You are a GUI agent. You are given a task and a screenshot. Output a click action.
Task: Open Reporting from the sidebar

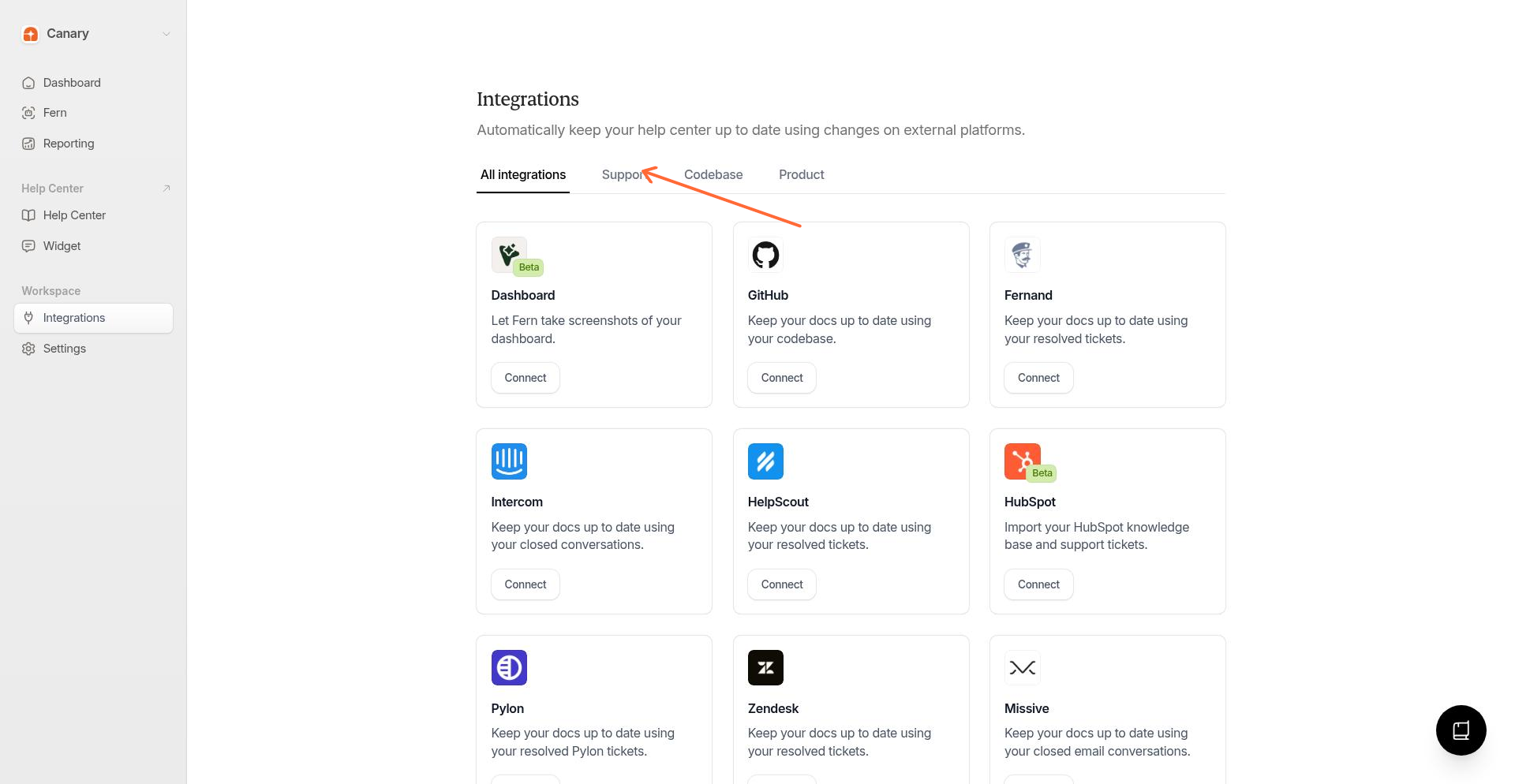pos(69,144)
